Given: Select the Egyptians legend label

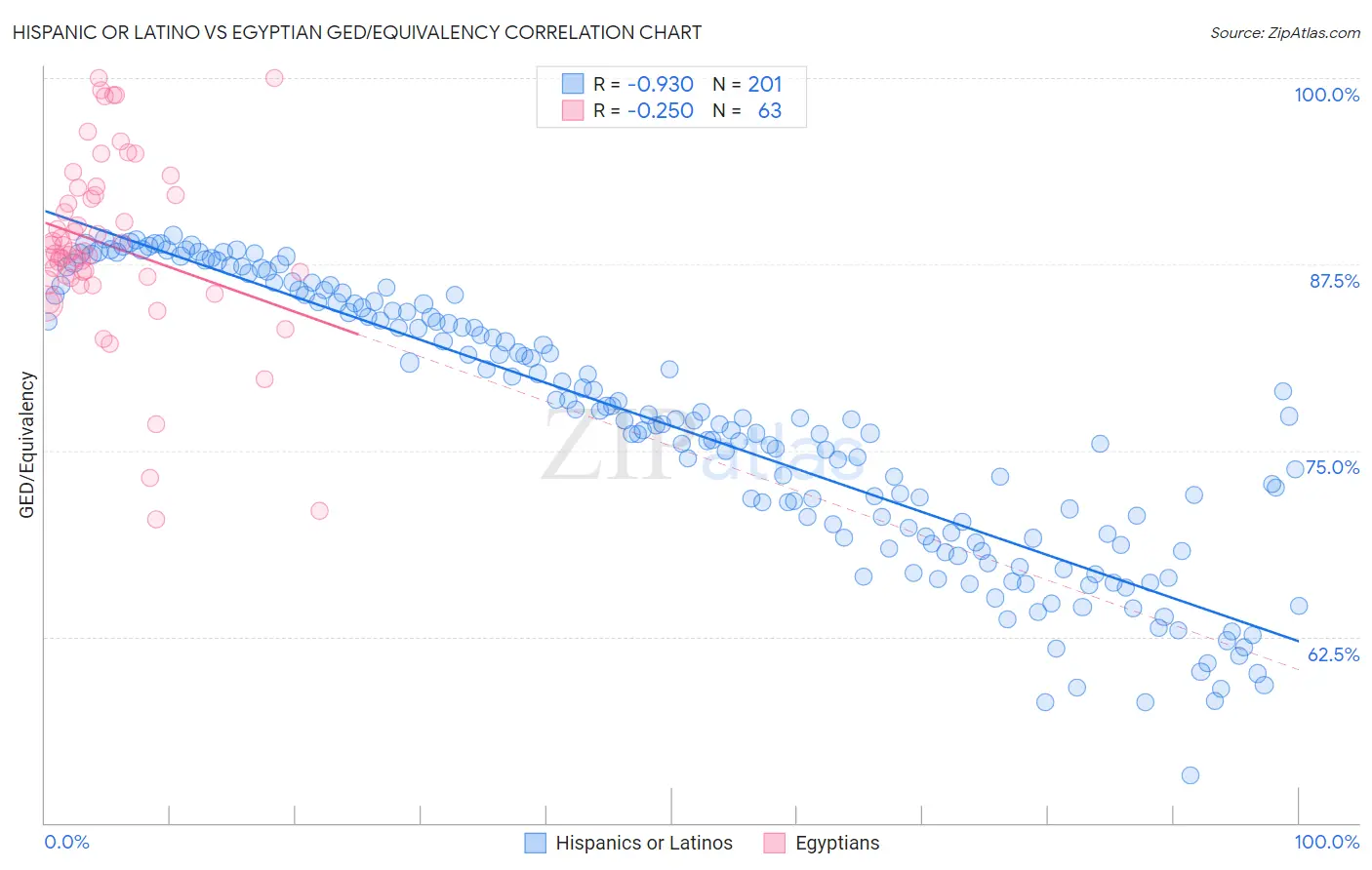Looking at the screenshot, I should [837, 843].
